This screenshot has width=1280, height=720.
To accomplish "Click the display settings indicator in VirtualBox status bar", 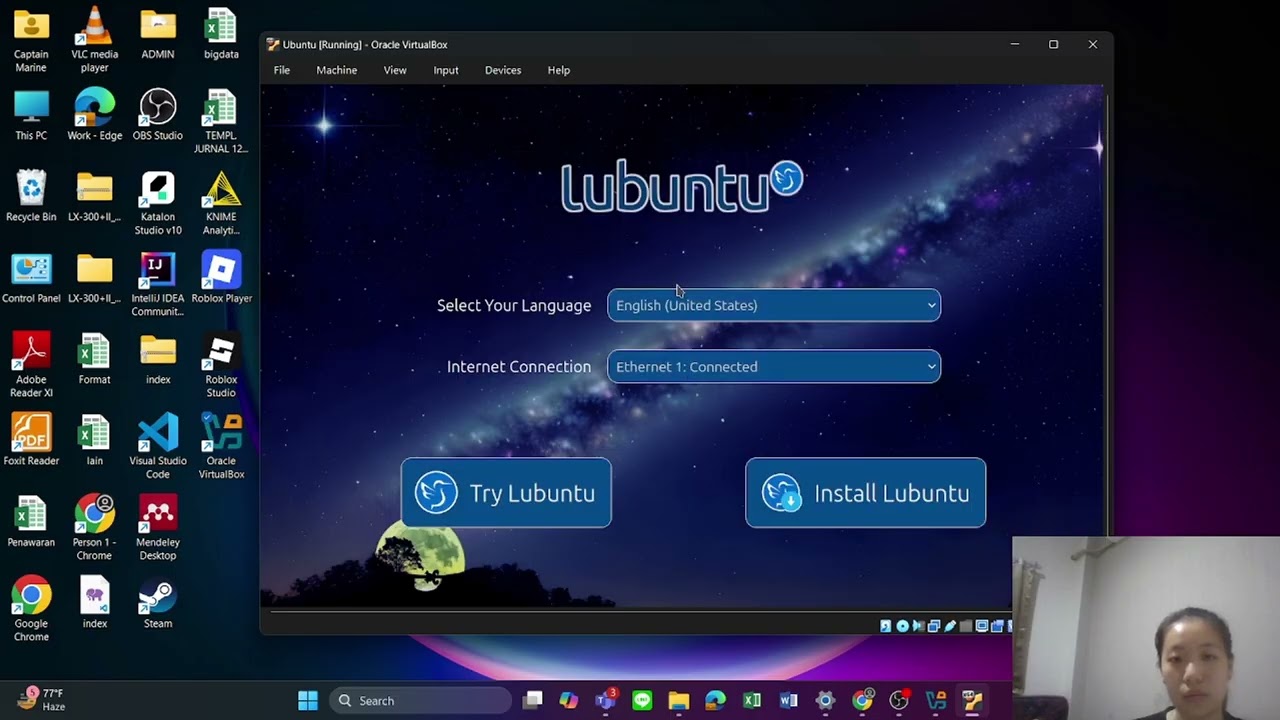I will click(982, 626).
